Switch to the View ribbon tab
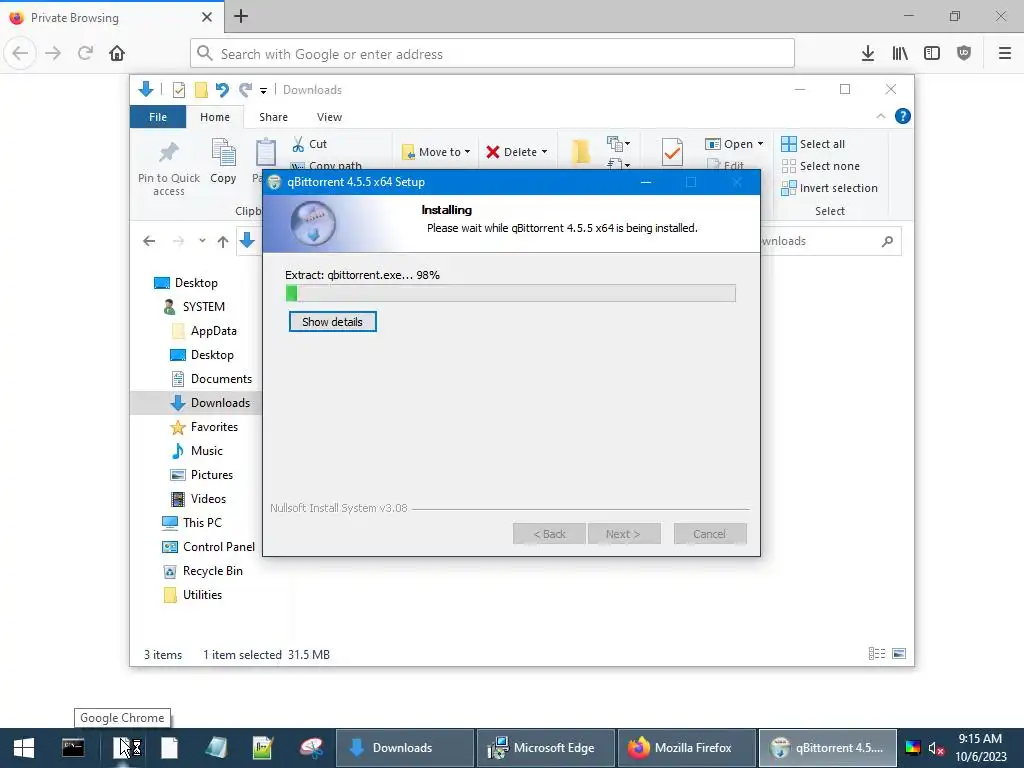Image resolution: width=1024 pixels, height=768 pixels. [x=329, y=117]
